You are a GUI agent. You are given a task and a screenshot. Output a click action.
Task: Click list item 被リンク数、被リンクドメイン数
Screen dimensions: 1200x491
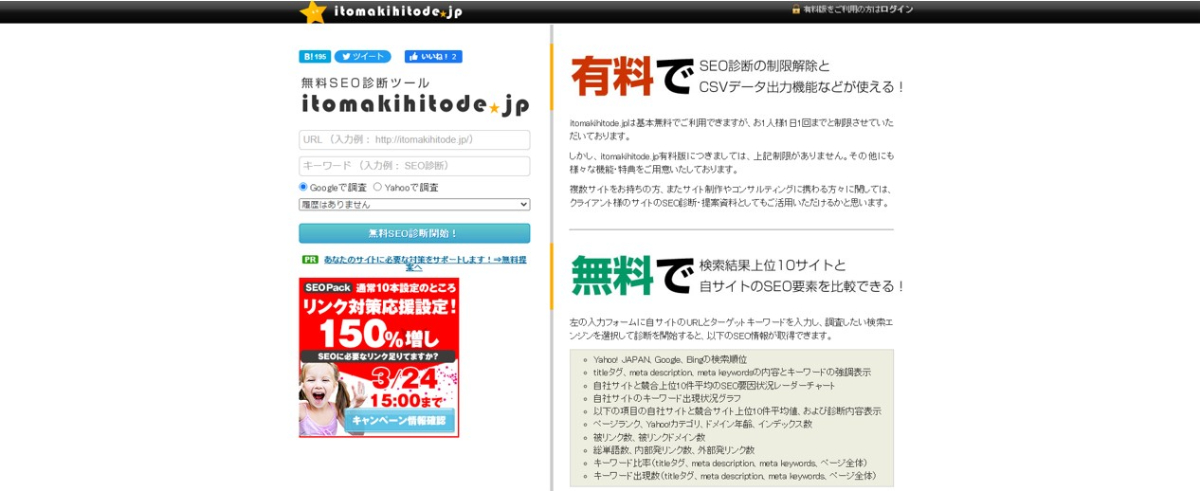(649, 437)
